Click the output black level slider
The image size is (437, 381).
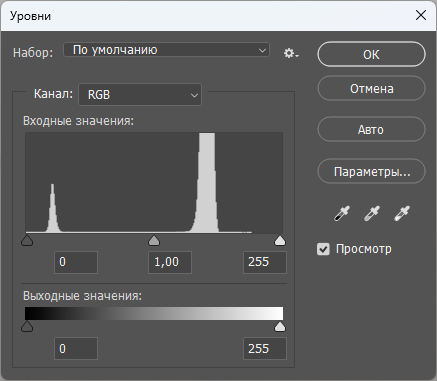pos(27,327)
